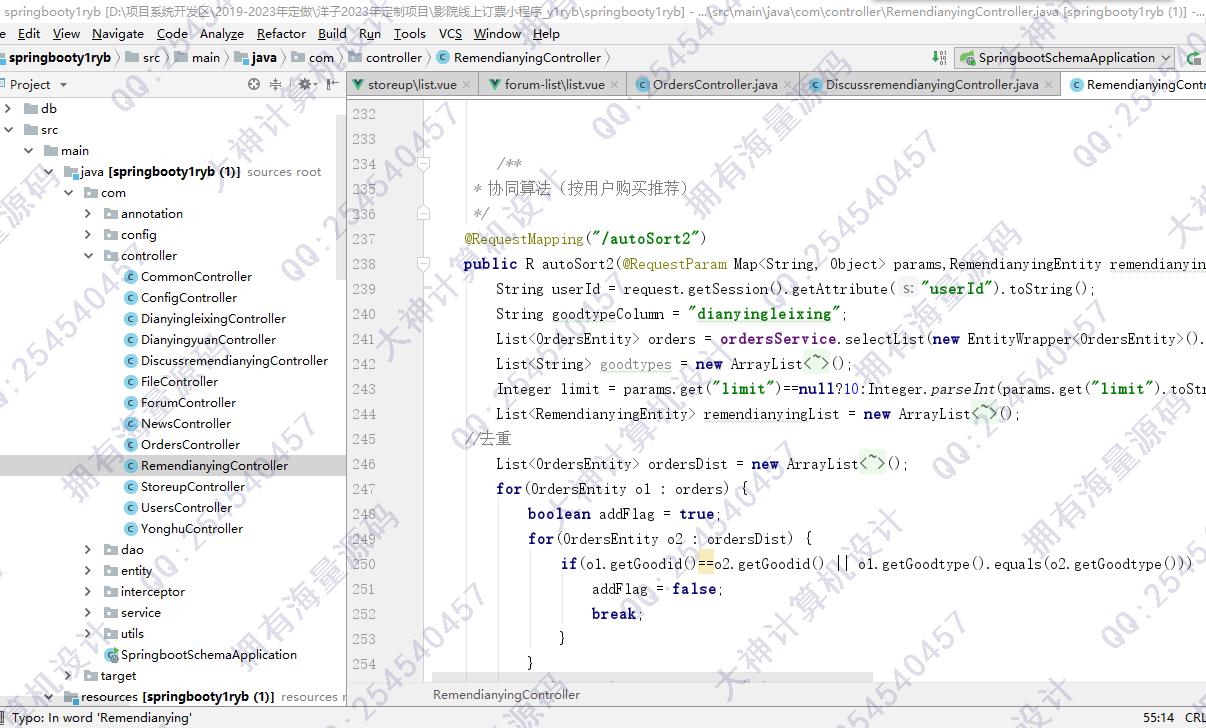The height and width of the screenshot is (728, 1206).
Task: Click cursor position 55:14 in status bar
Action: pos(1158,718)
